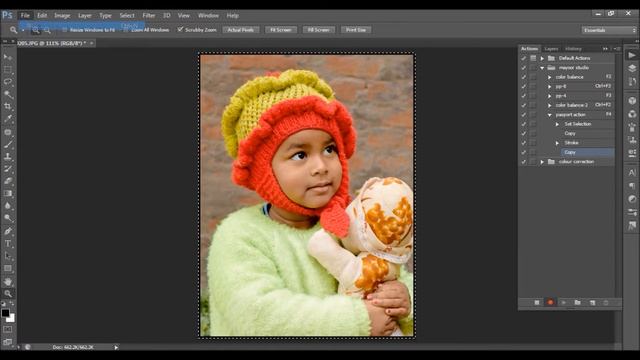Toggle dialog box for Default Actions

[533, 58]
